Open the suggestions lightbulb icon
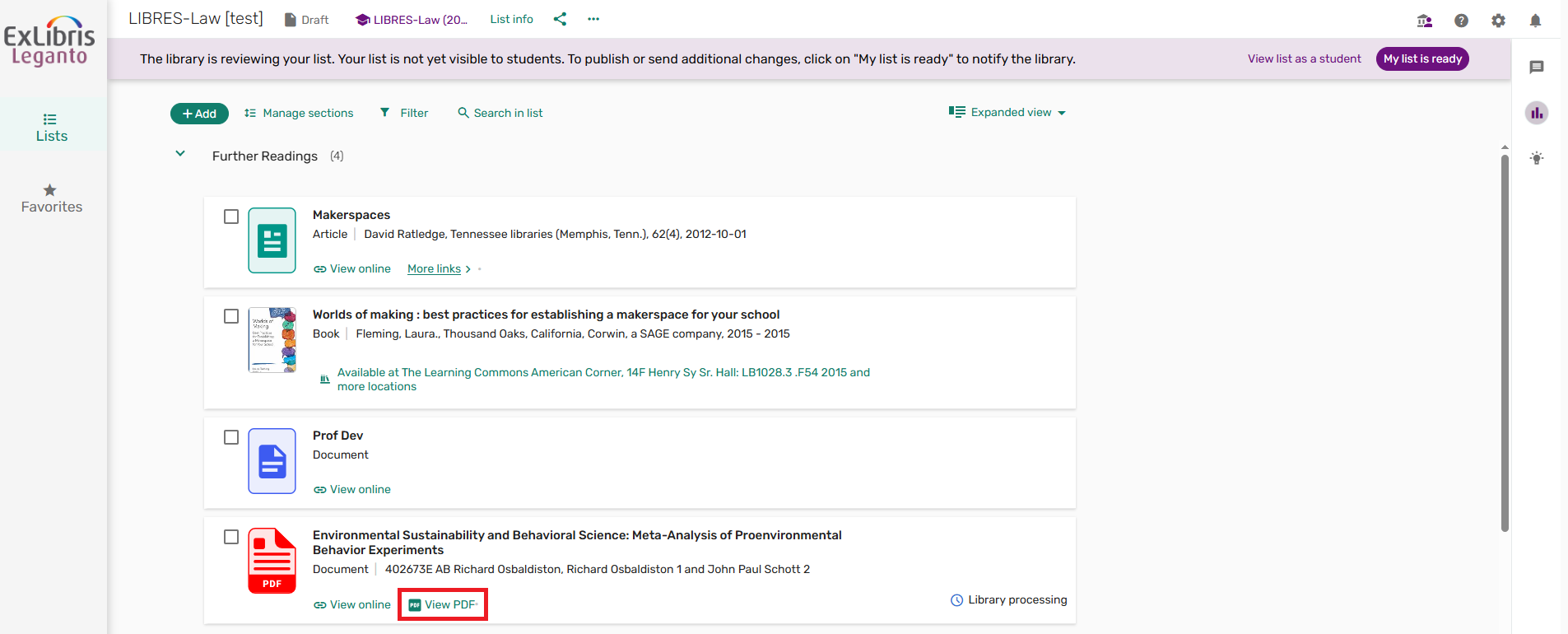Viewport: 1568px width, 634px height. [x=1536, y=158]
